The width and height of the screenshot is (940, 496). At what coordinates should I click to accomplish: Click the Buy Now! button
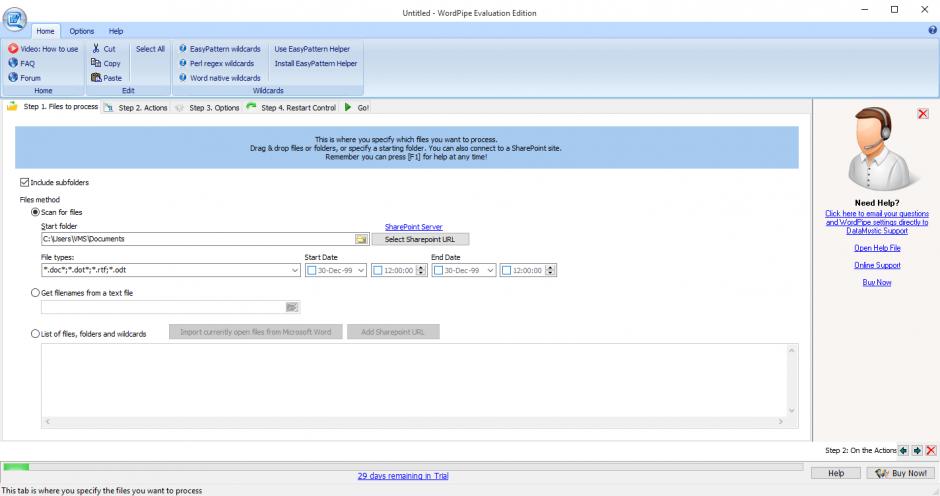(x=900, y=473)
